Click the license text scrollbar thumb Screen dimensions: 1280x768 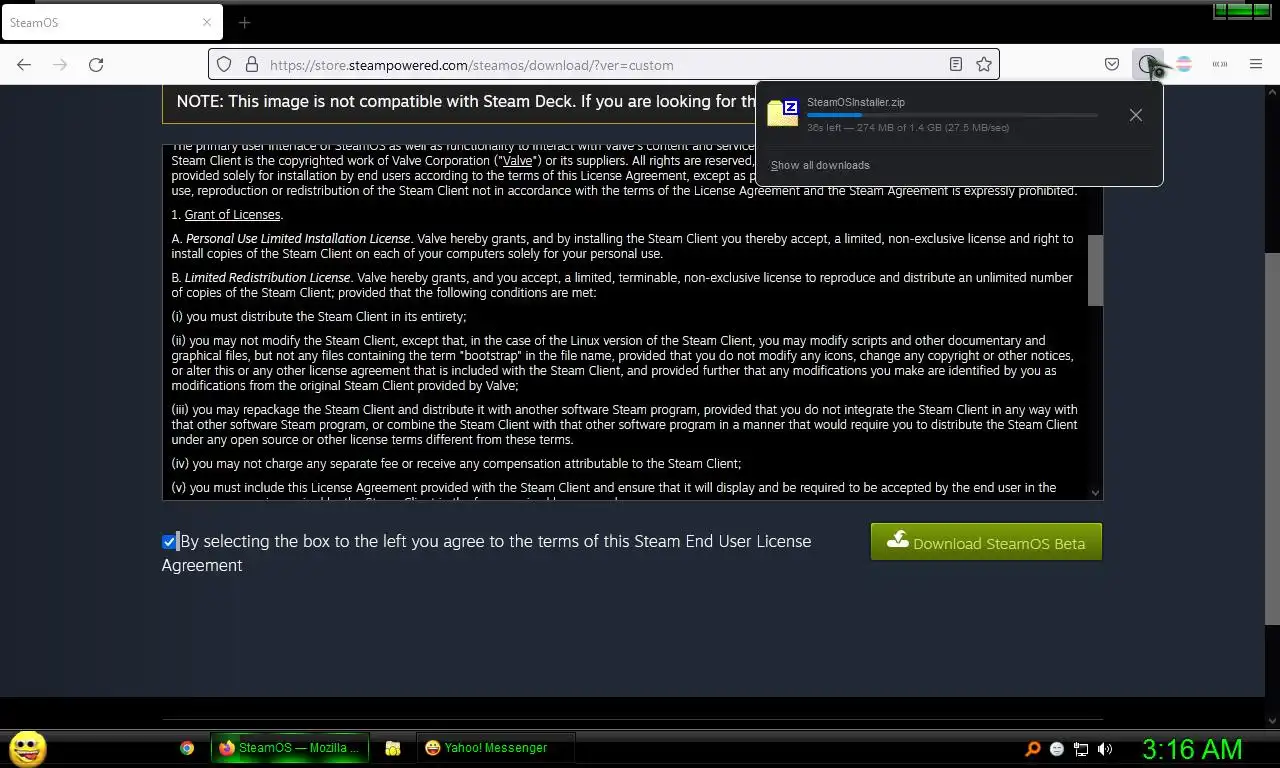click(1095, 270)
